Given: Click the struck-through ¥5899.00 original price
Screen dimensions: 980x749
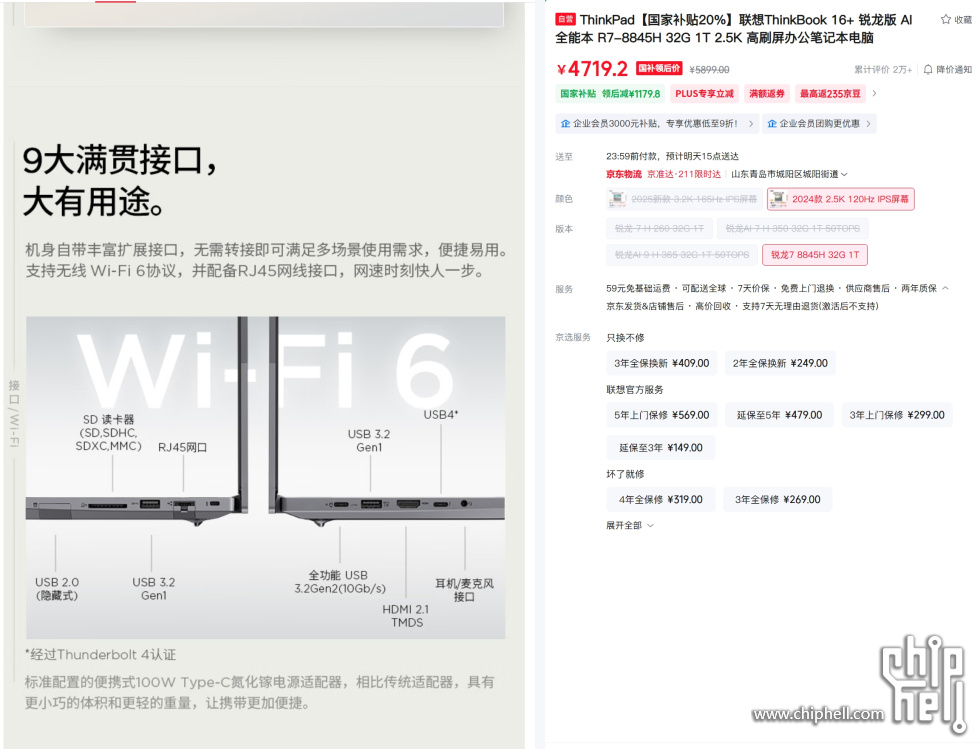Looking at the screenshot, I should (x=709, y=70).
